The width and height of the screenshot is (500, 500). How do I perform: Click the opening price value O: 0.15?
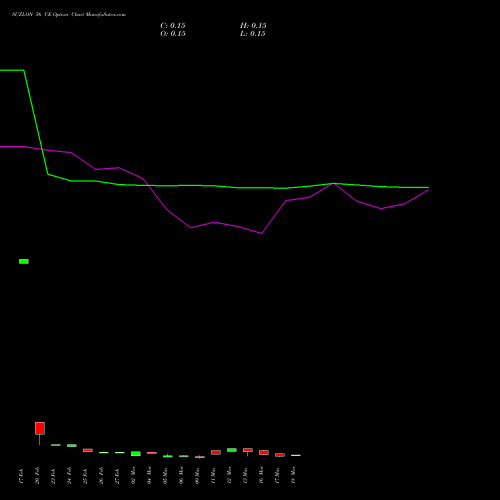coord(173,34)
